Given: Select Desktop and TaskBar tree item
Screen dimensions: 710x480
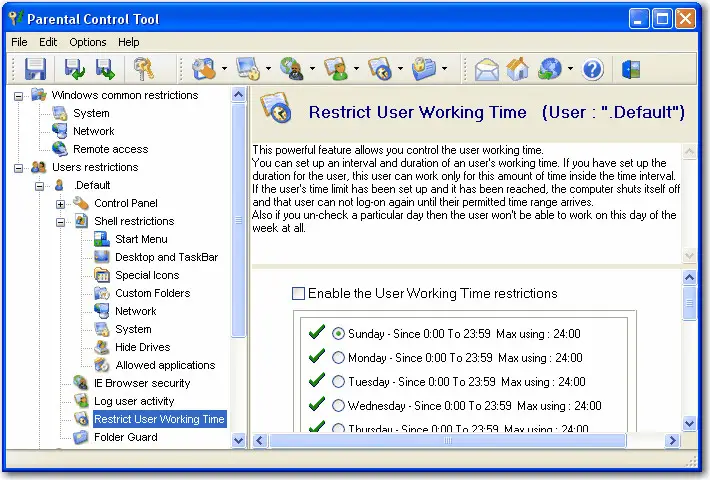Looking at the screenshot, I should pos(166,257).
